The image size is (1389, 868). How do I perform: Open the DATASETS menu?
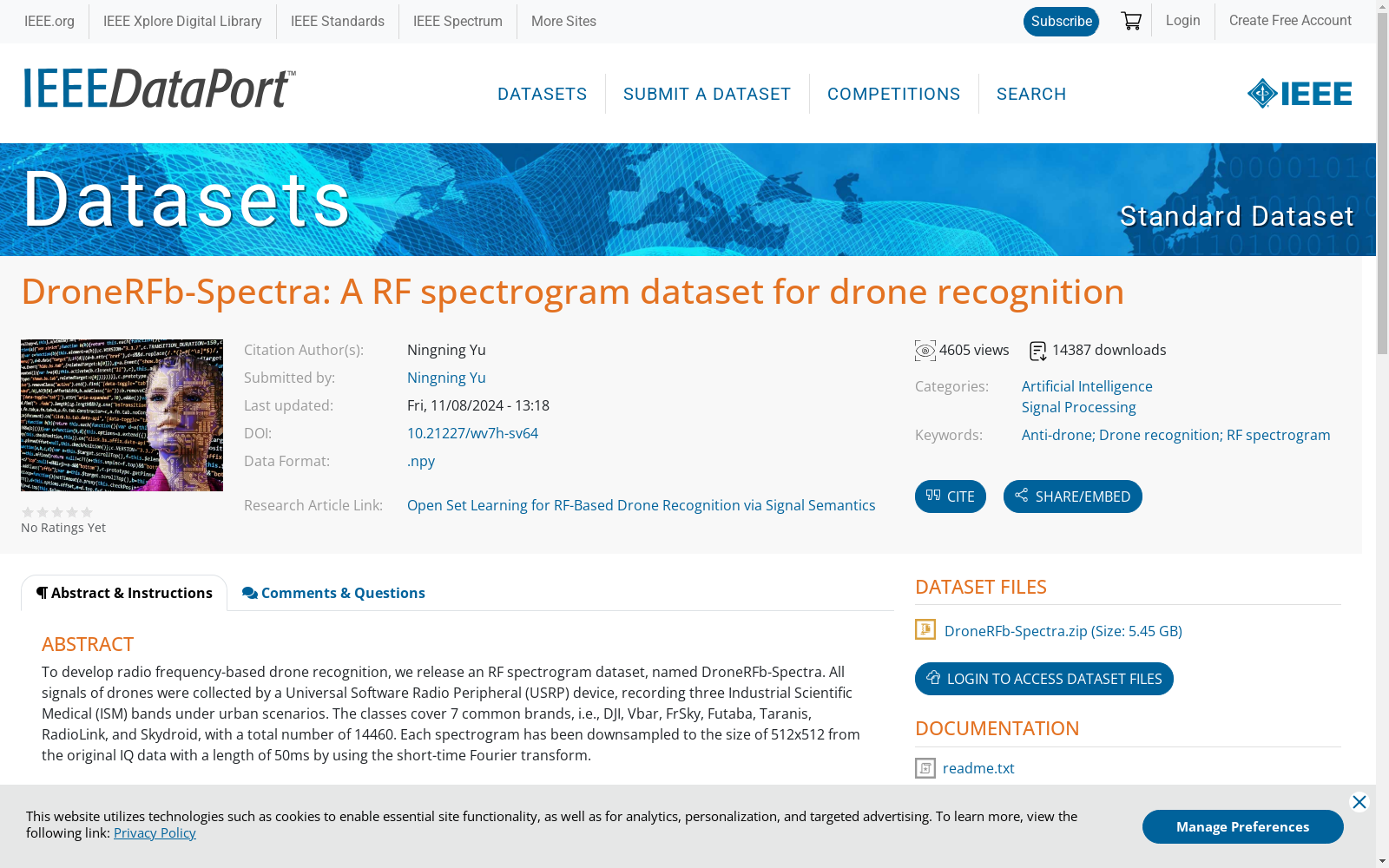tap(543, 94)
